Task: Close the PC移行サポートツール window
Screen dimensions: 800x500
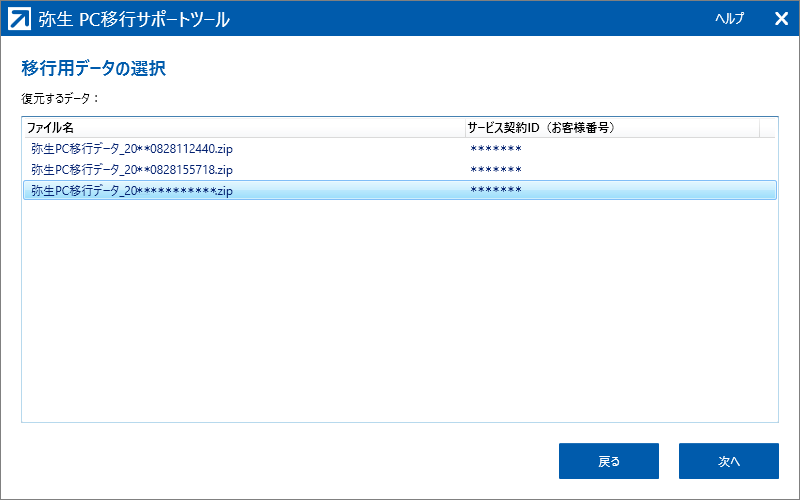Action: click(781, 18)
